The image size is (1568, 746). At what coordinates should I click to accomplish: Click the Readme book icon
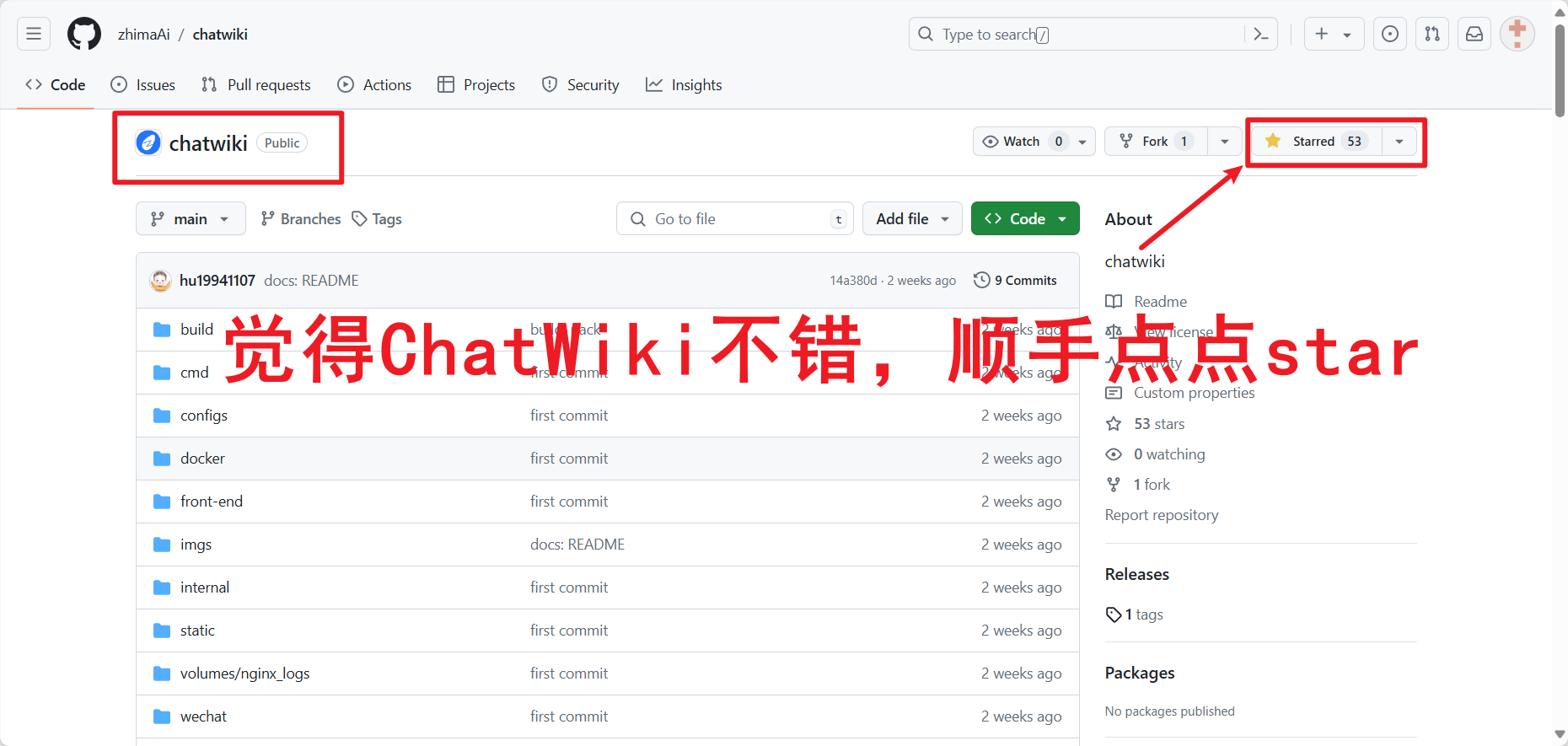[x=1114, y=302]
